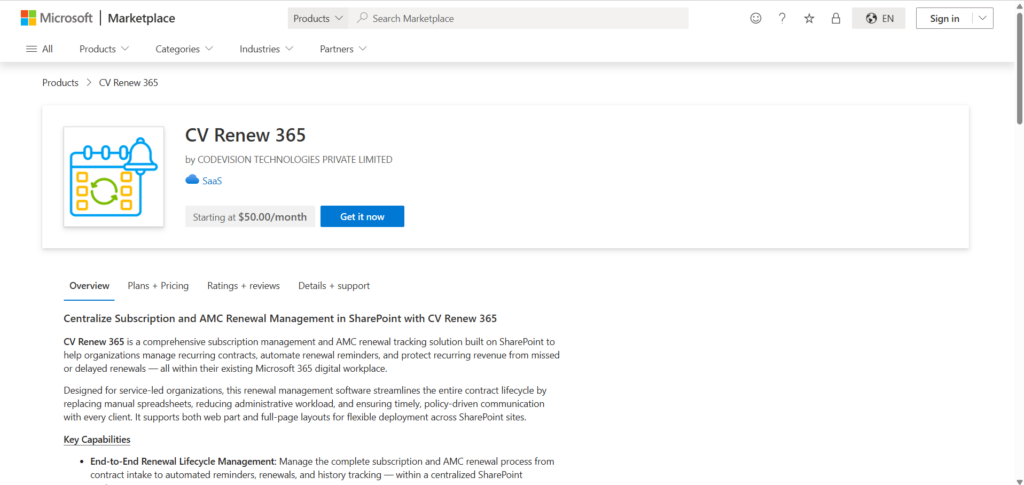Go to the Products breadcrumb

pyautogui.click(x=60, y=83)
